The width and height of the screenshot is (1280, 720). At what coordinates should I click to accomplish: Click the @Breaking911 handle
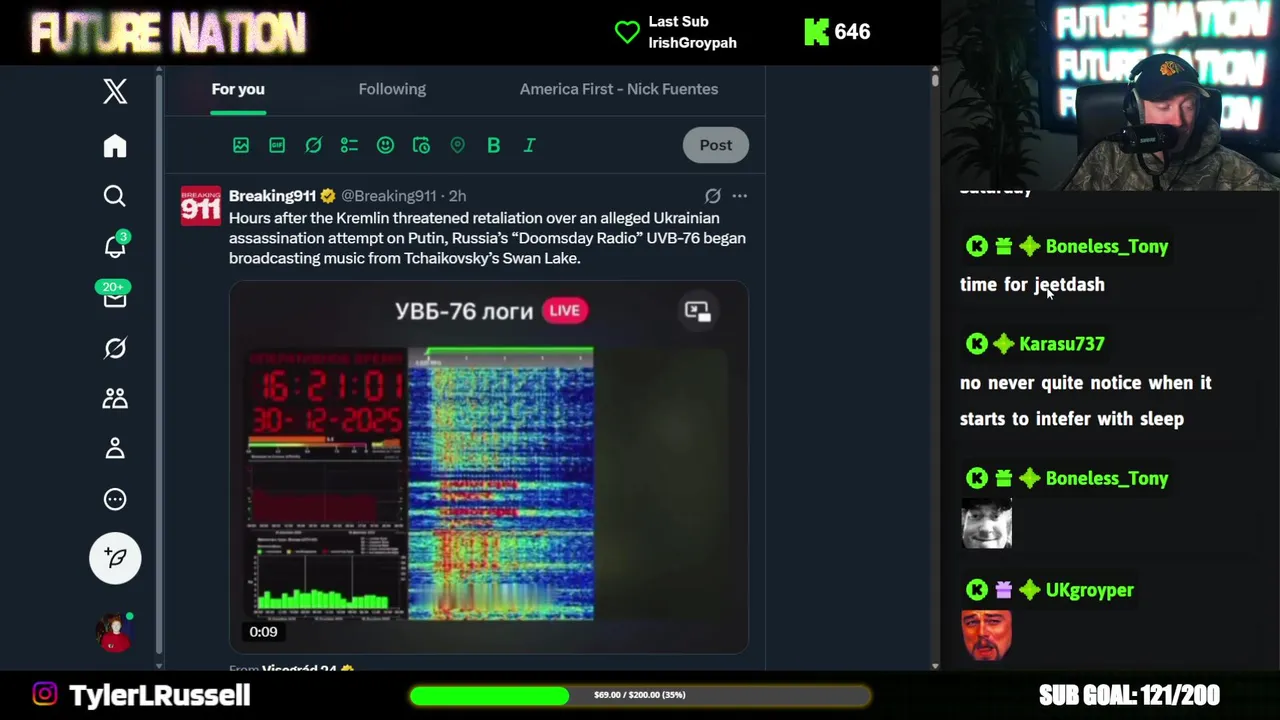tap(389, 196)
